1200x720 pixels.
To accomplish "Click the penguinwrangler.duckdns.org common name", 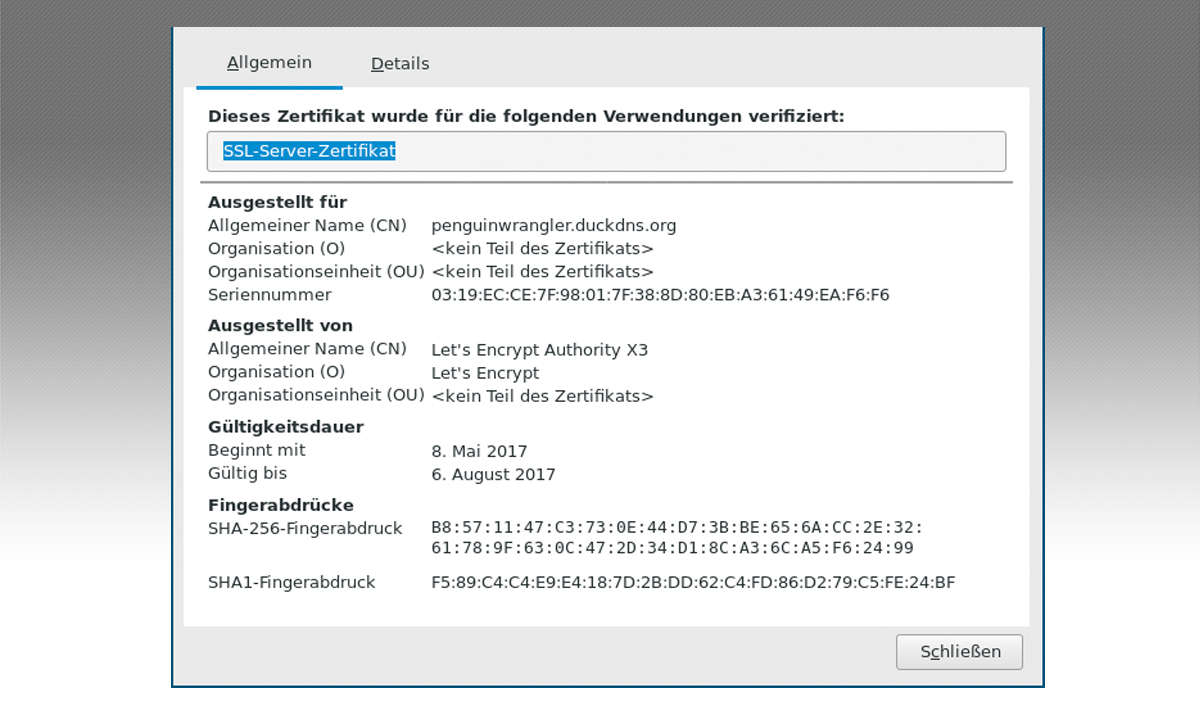I will (554, 226).
